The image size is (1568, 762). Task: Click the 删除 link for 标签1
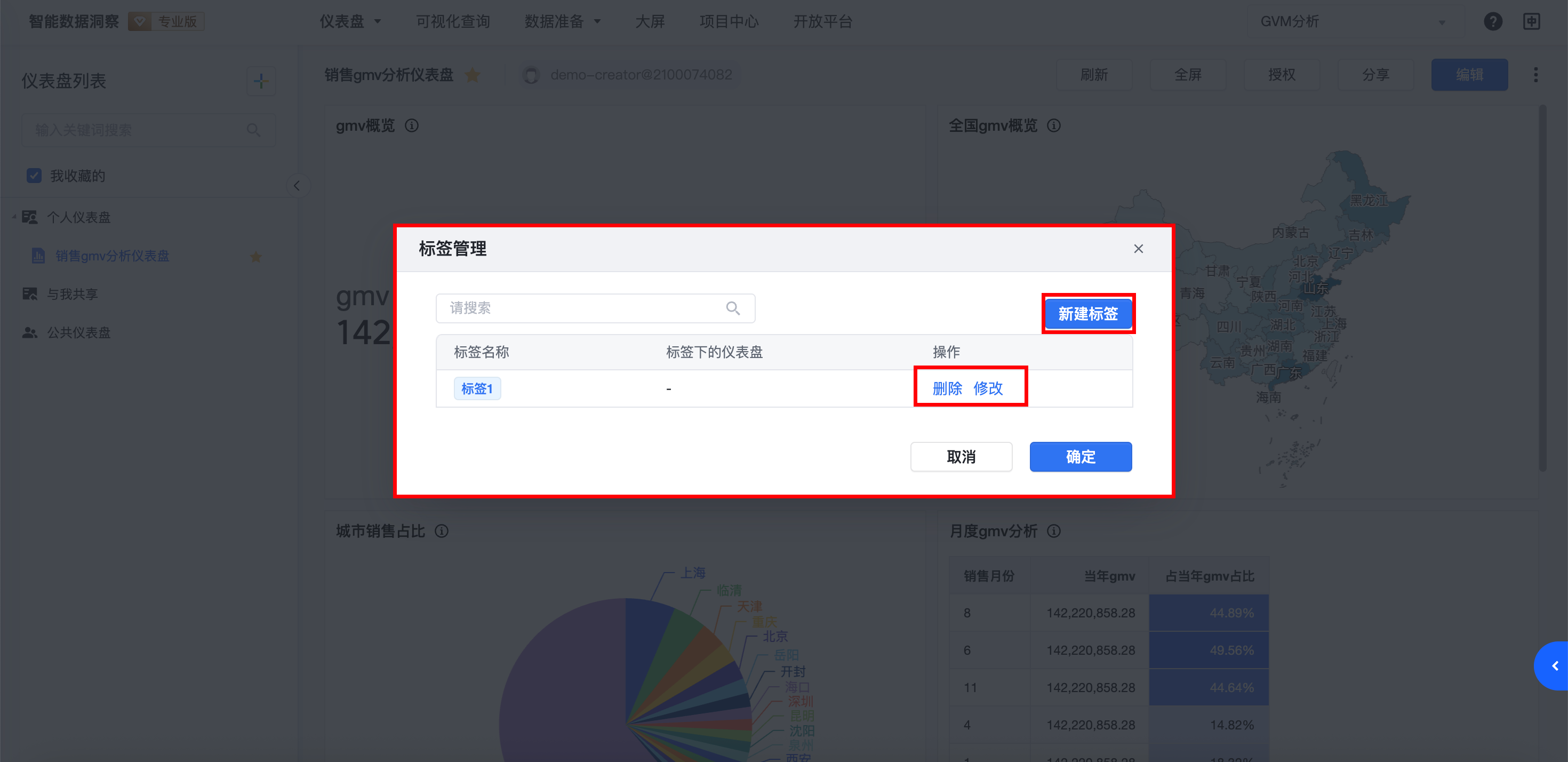point(947,388)
